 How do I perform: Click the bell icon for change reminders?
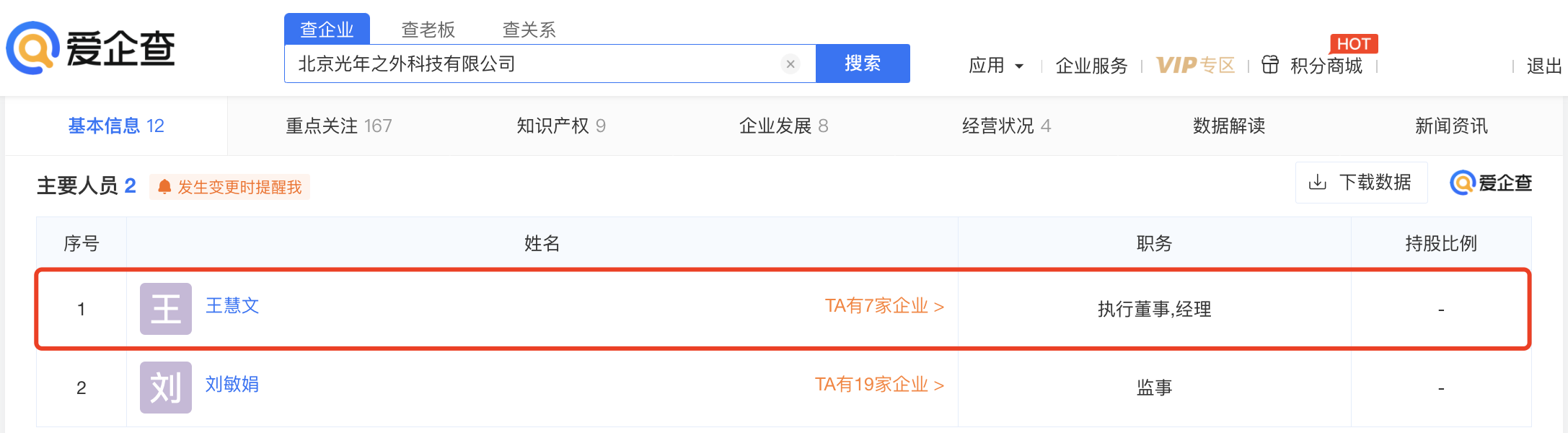164,187
